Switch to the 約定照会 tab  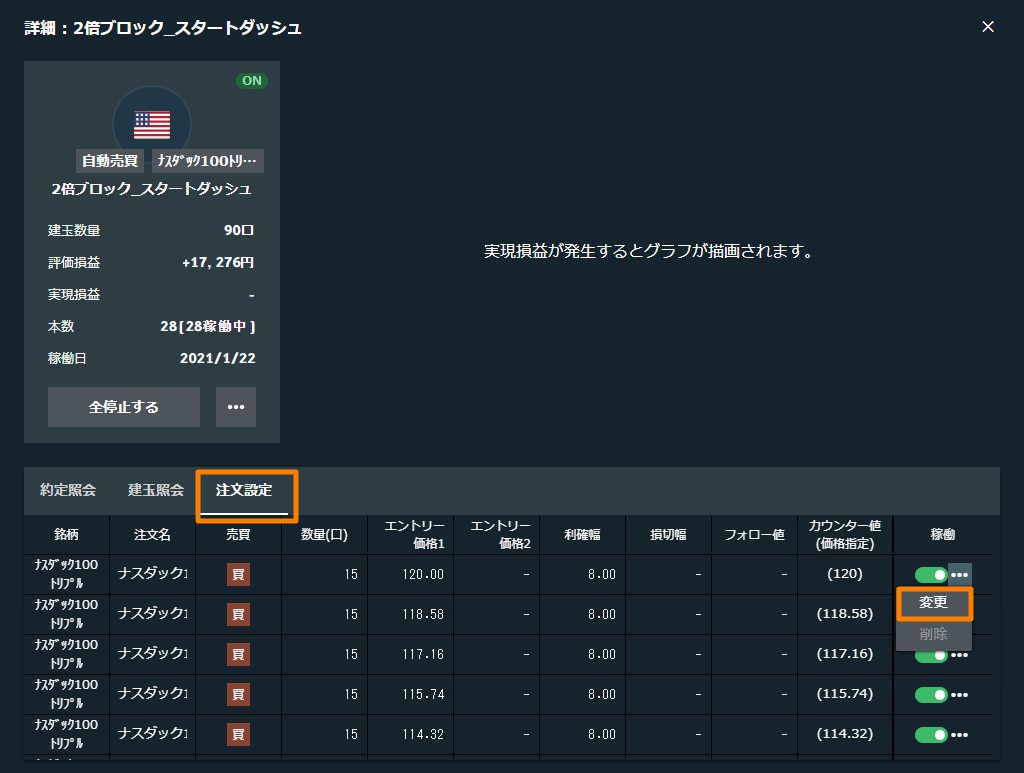(x=68, y=490)
